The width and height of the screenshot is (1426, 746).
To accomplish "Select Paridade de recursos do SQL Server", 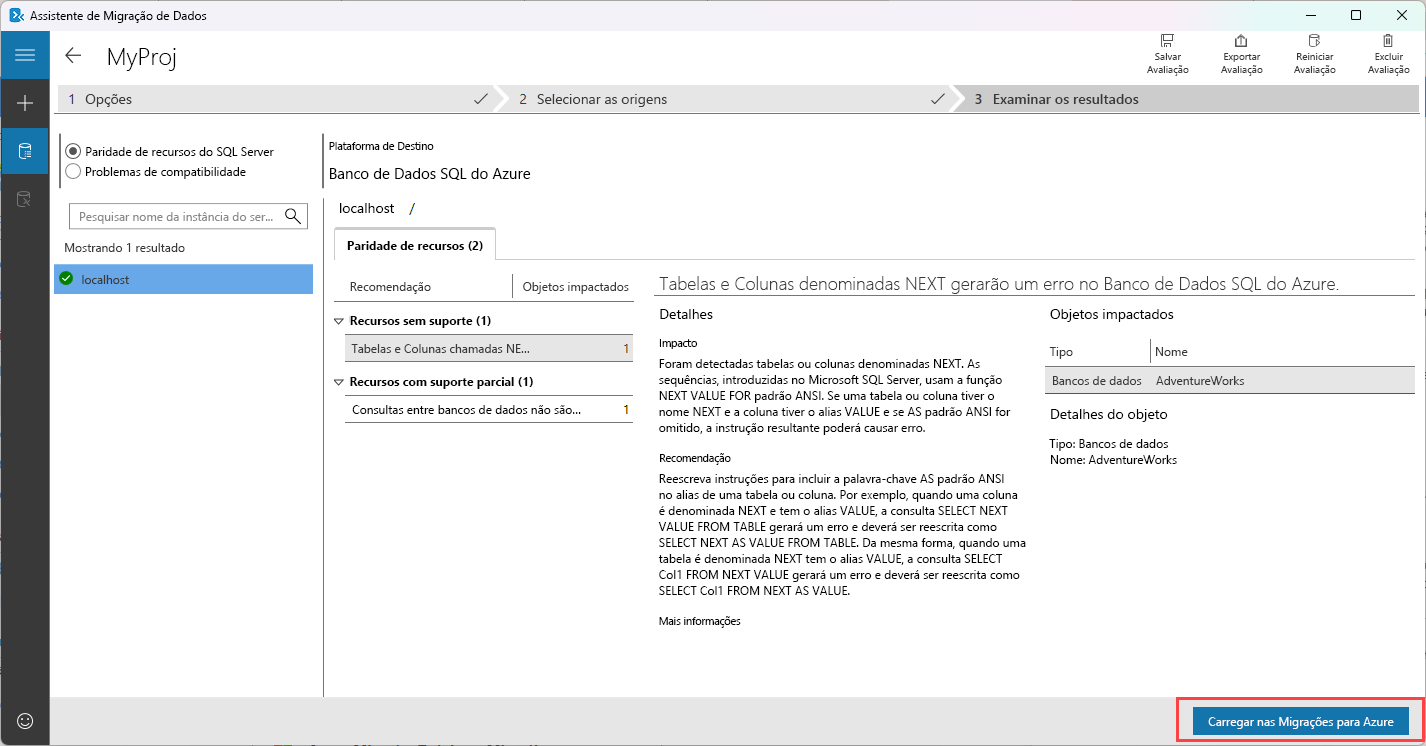I will click(x=72, y=151).
